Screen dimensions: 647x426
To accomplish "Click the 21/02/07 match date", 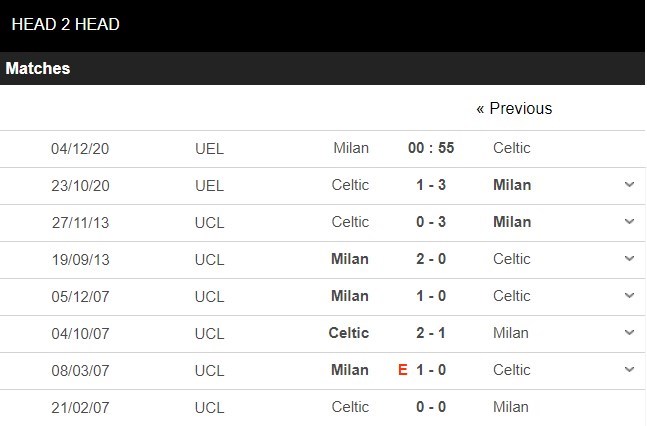I will pos(80,407).
